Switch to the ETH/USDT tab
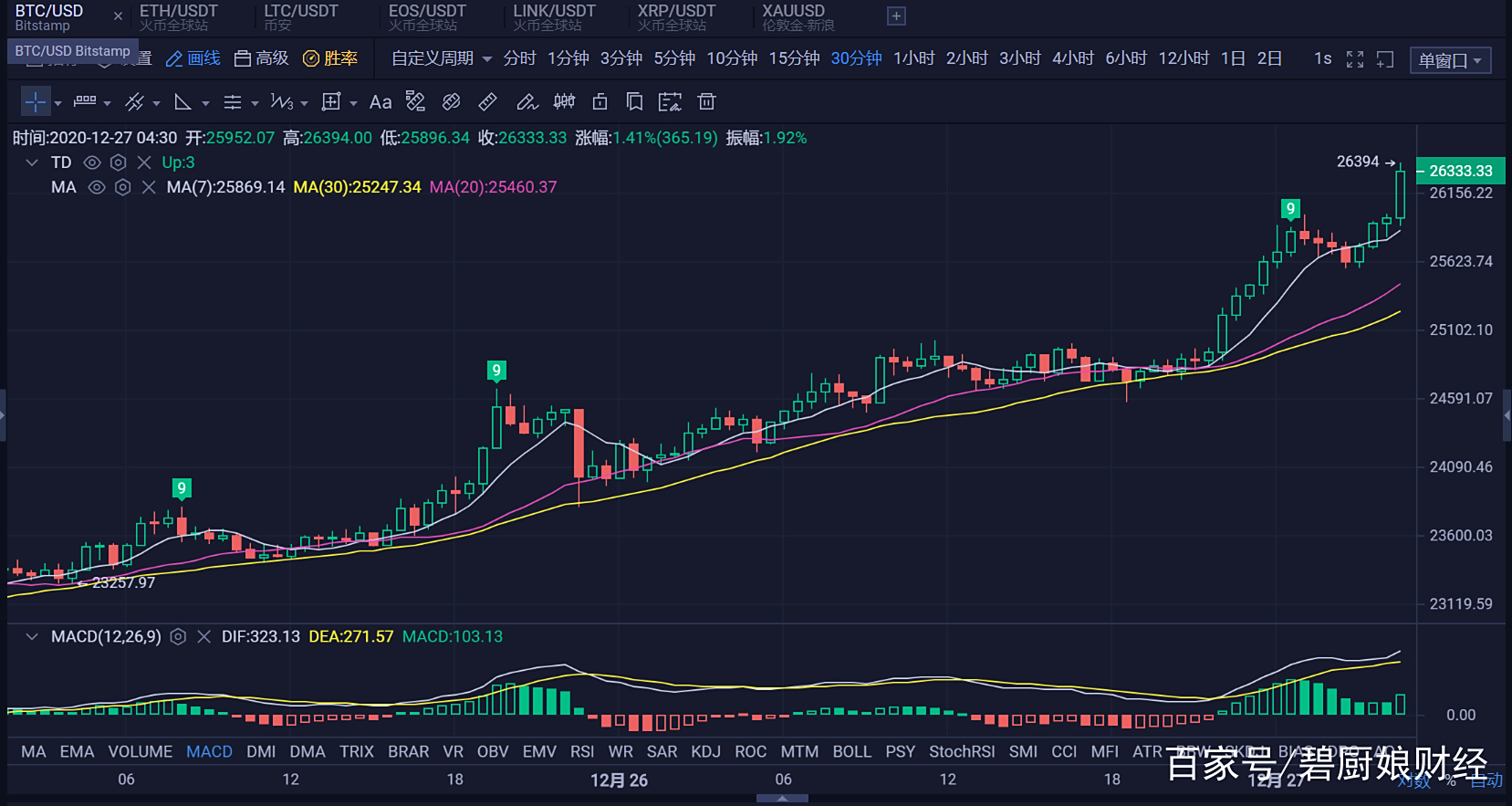1512x806 pixels. (x=178, y=16)
